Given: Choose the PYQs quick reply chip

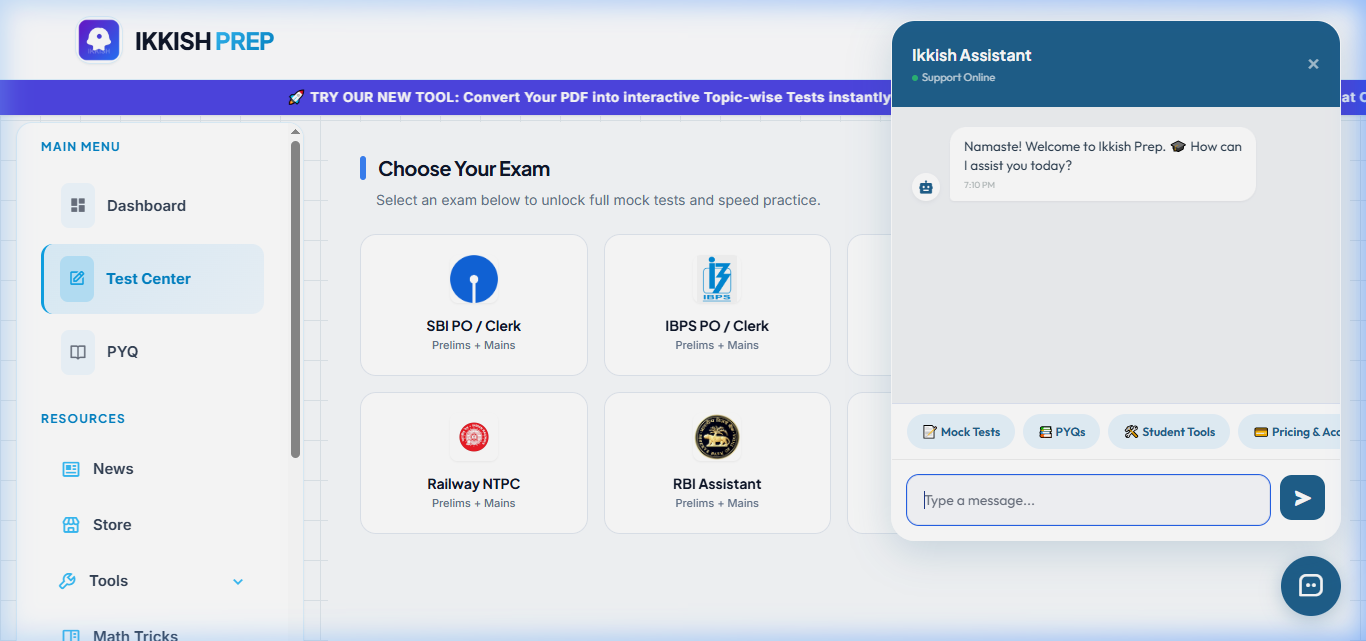Looking at the screenshot, I should pos(1061,432).
